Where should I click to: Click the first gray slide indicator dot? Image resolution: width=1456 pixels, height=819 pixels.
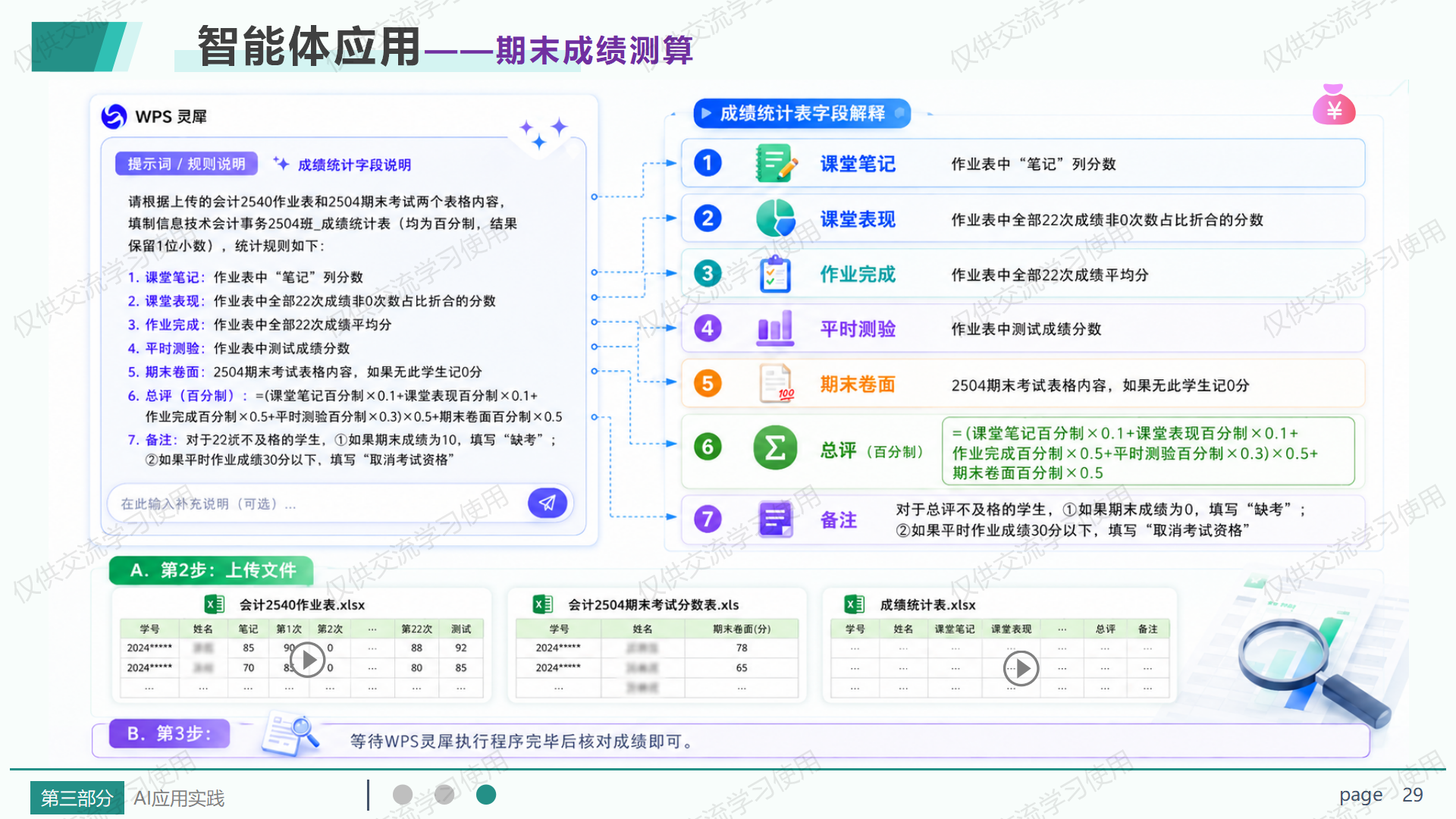pyautogui.click(x=403, y=795)
